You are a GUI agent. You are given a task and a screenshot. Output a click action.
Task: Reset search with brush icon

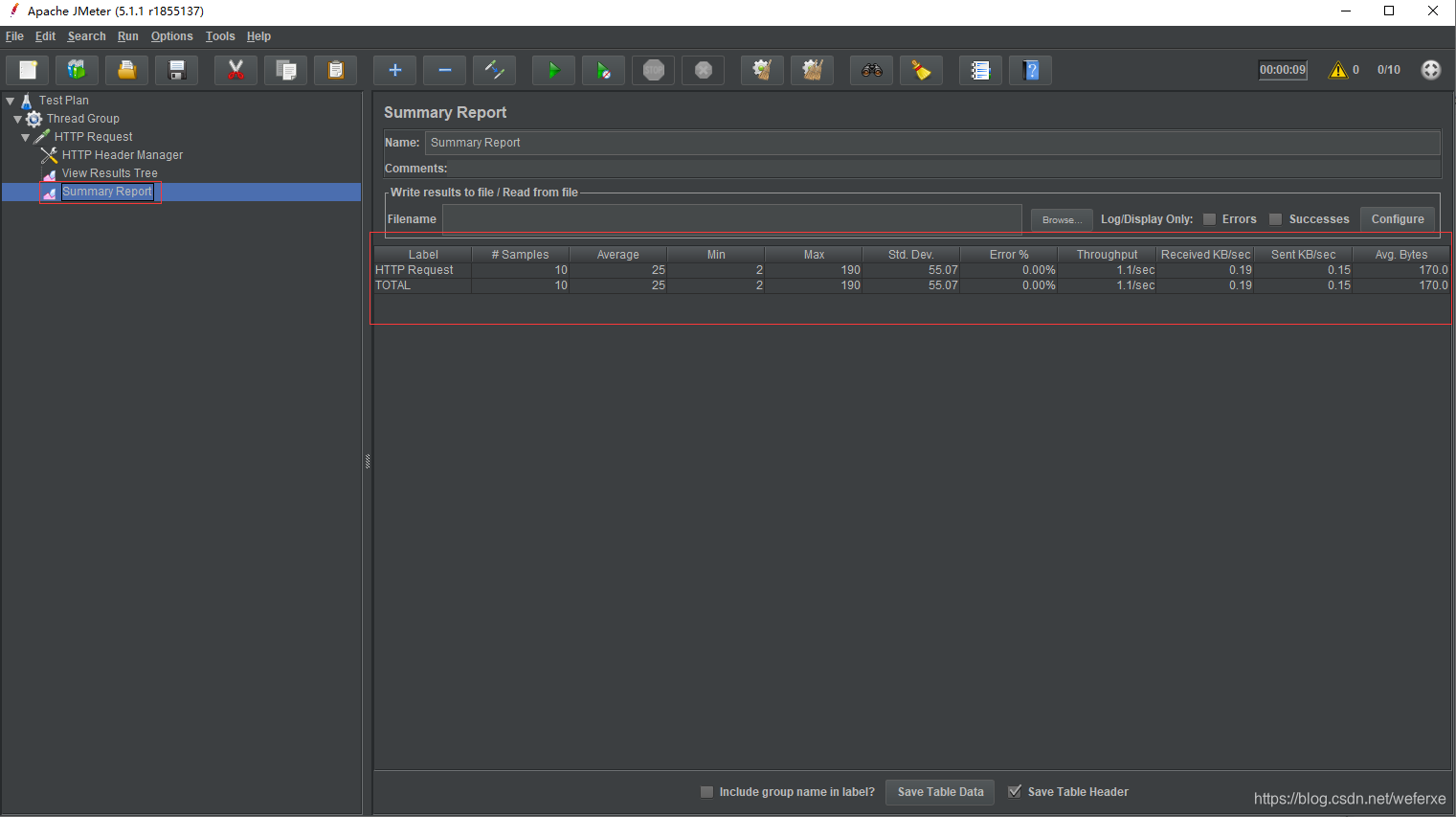[921, 70]
